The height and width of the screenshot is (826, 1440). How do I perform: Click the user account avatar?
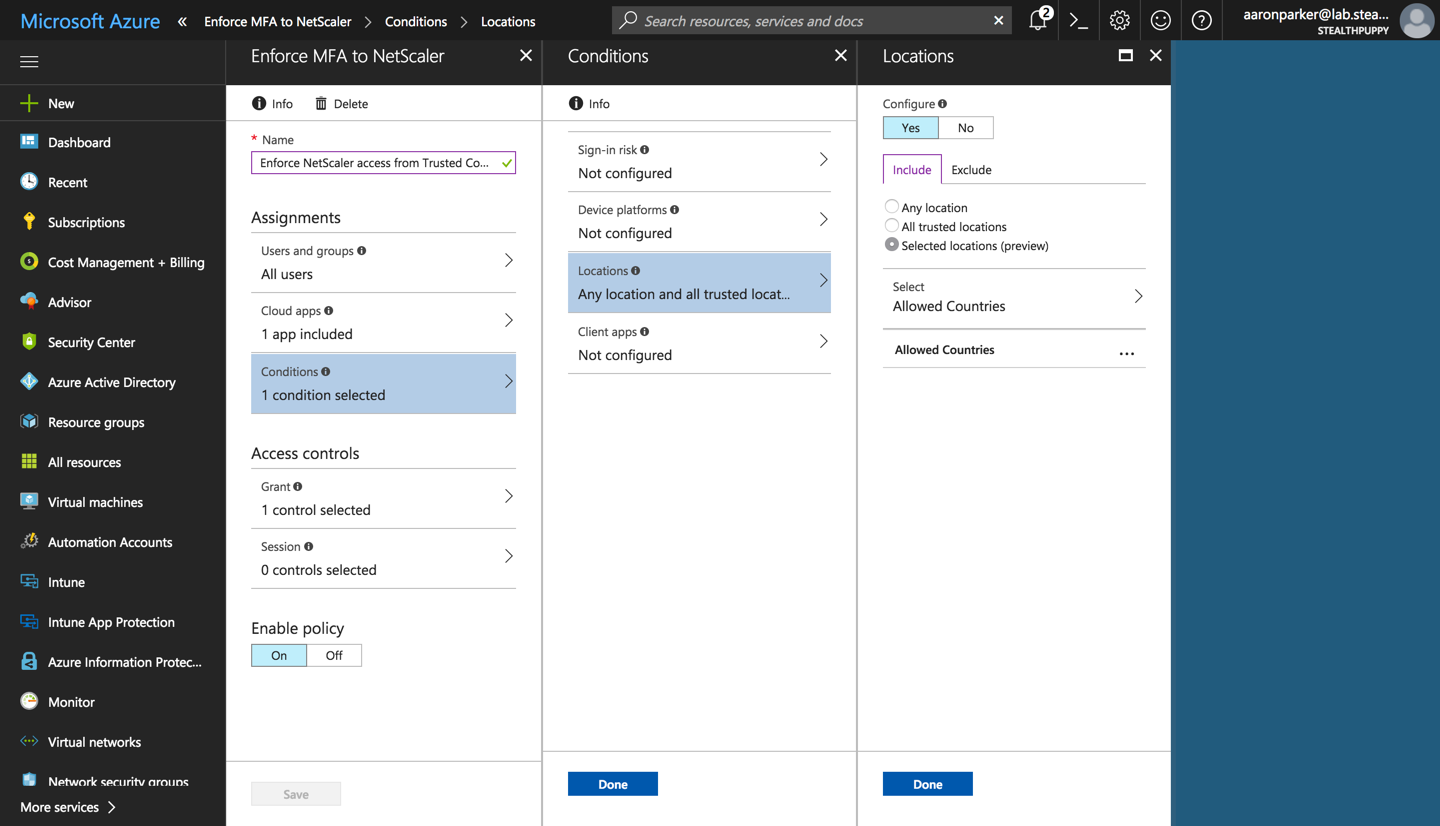coord(1416,20)
